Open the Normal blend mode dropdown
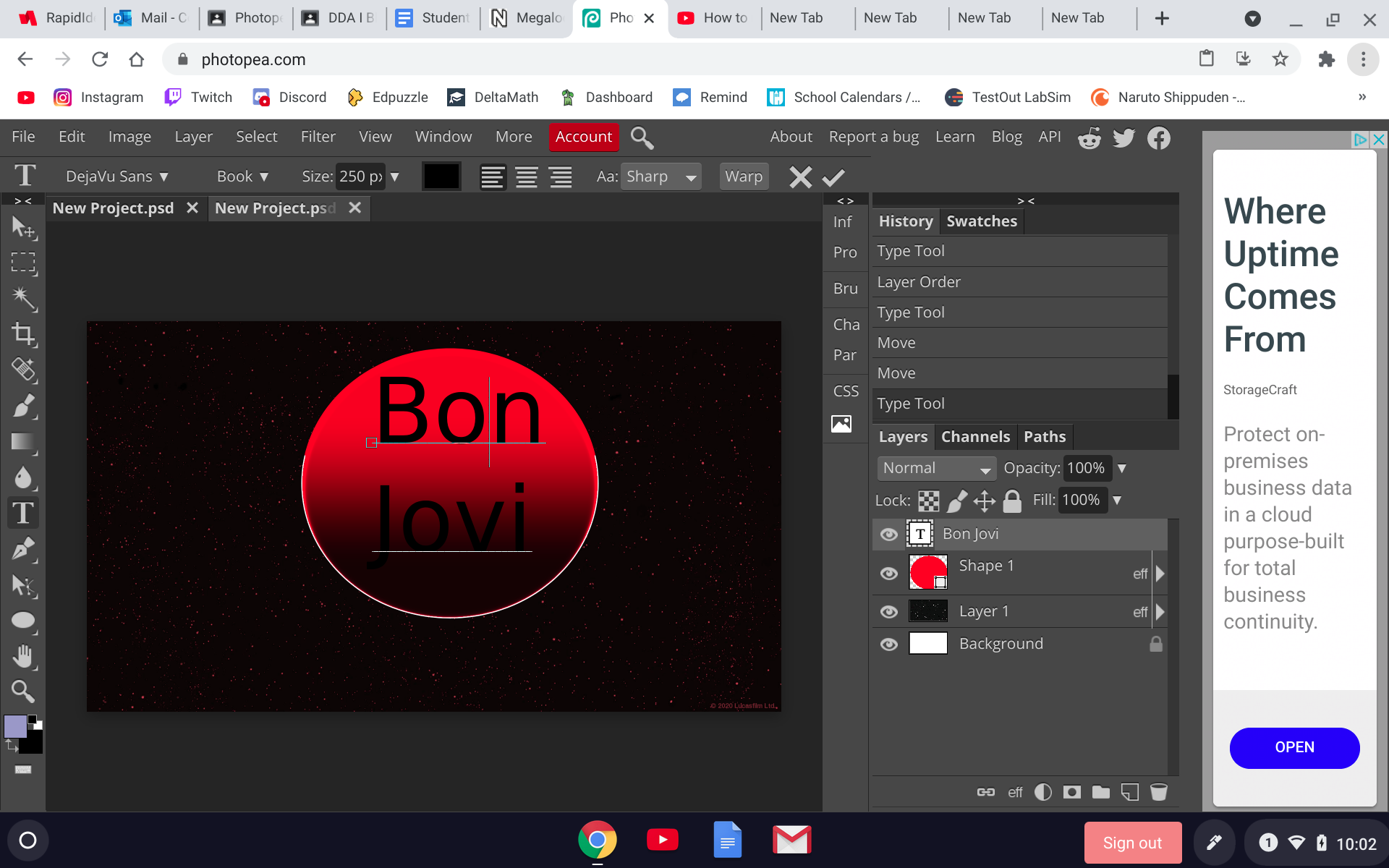This screenshot has height=868, width=1389. [937, 469]
